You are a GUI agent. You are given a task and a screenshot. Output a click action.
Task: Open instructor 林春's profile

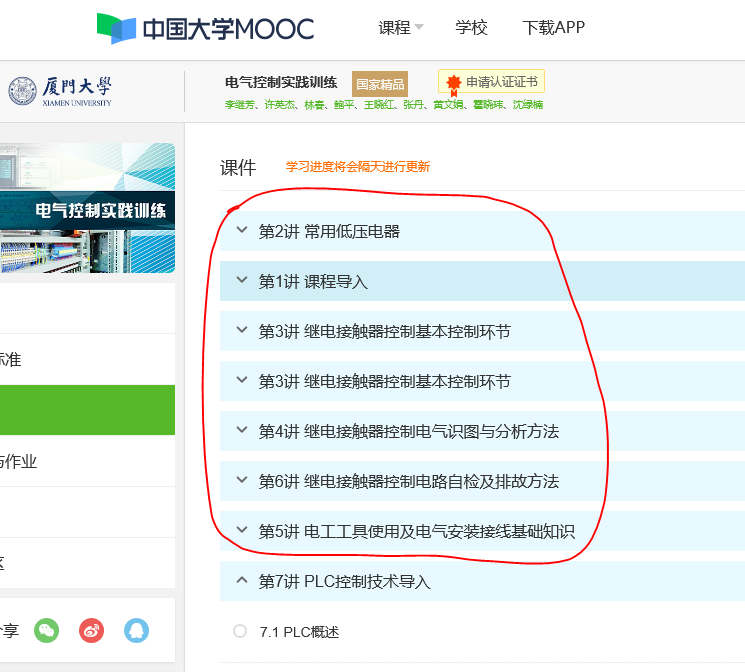pos(314,105)
